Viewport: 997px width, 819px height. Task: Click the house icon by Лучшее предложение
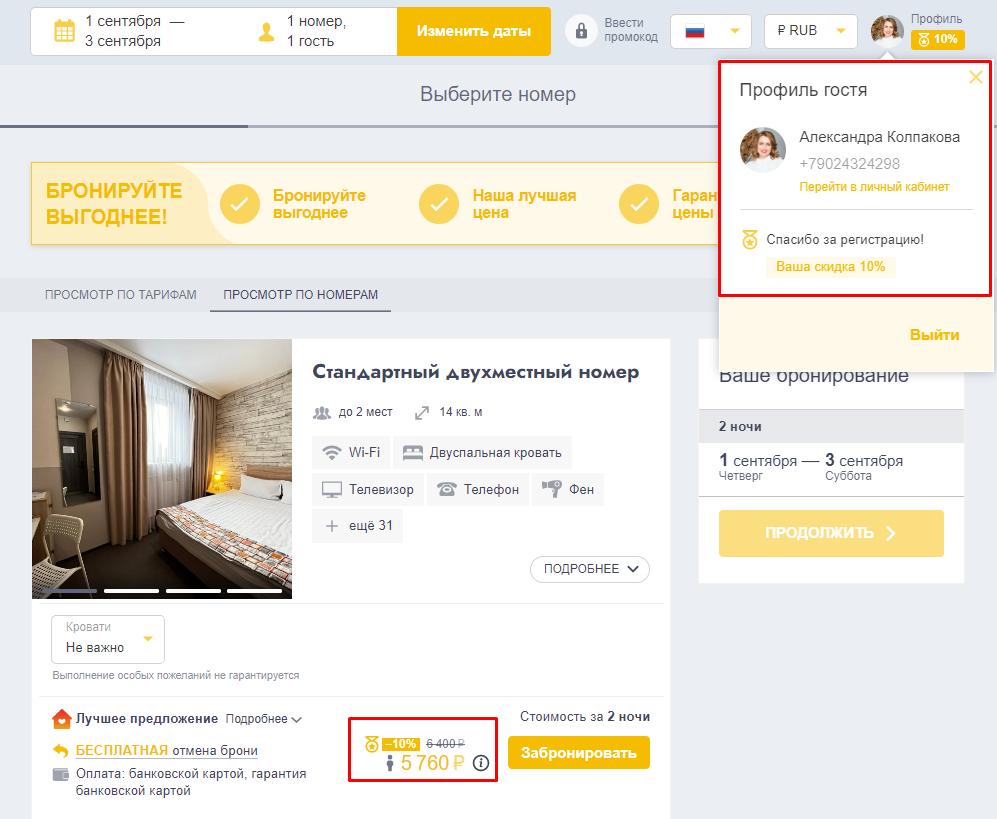tap(61, 719)
